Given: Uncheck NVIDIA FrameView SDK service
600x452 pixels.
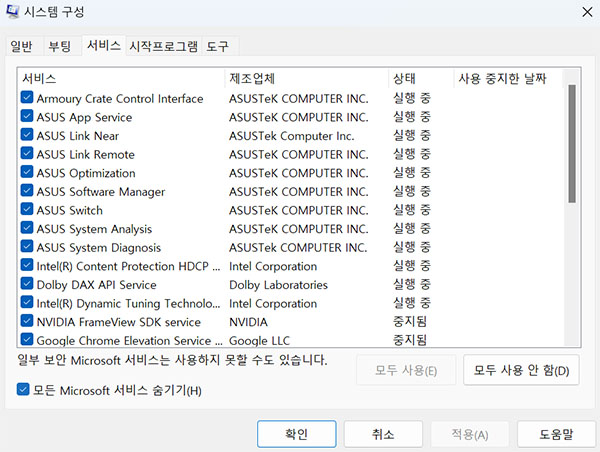Looking at the screenshot, I should [27, 321].
